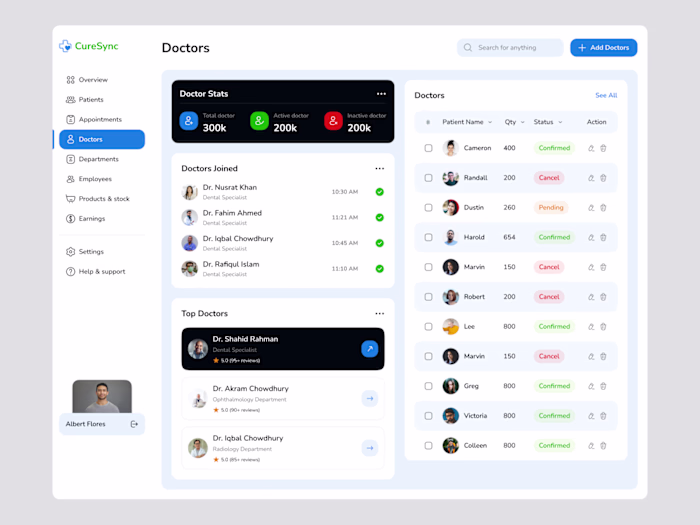Select Doctors sidebar item

pos(102,139)
